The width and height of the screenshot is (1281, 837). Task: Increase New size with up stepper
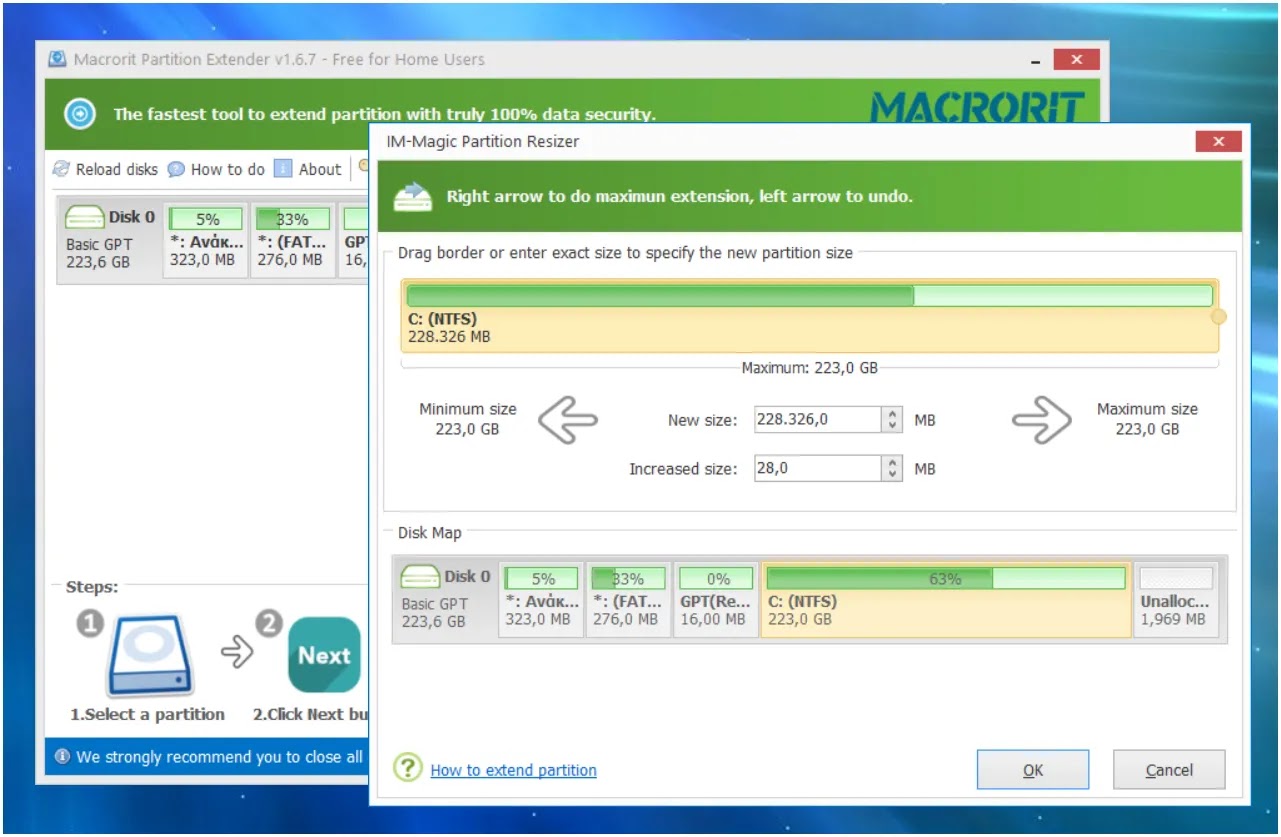click(893, 413)
